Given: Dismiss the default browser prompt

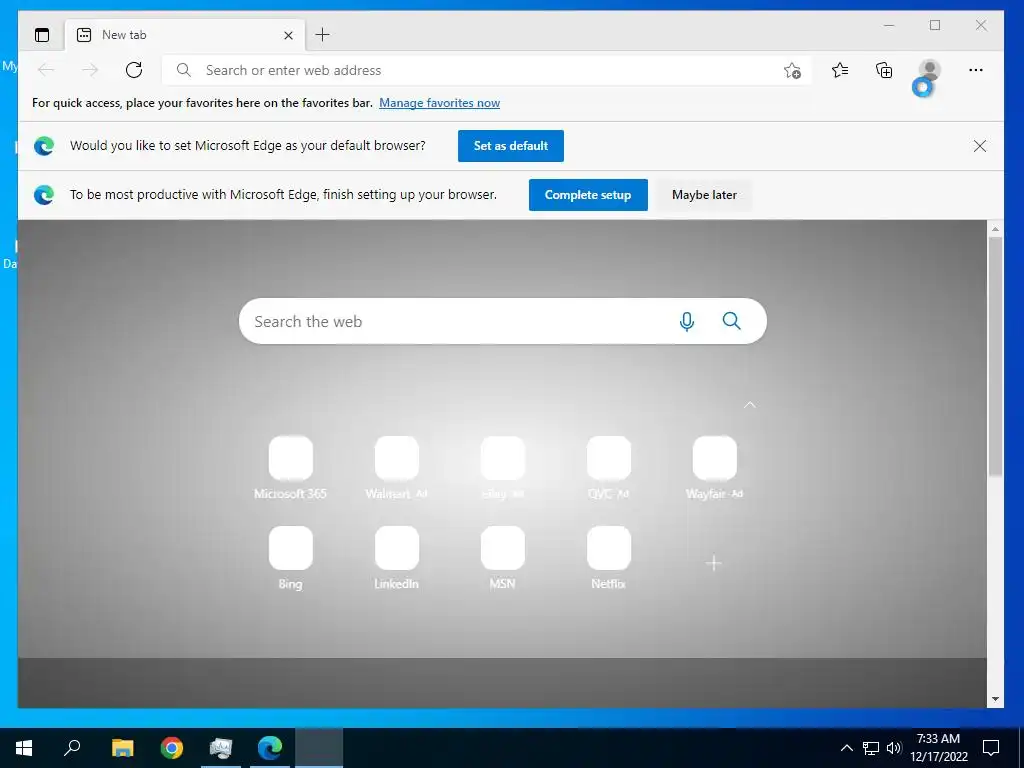Looking at the screenshot, I should click(980, 146).
